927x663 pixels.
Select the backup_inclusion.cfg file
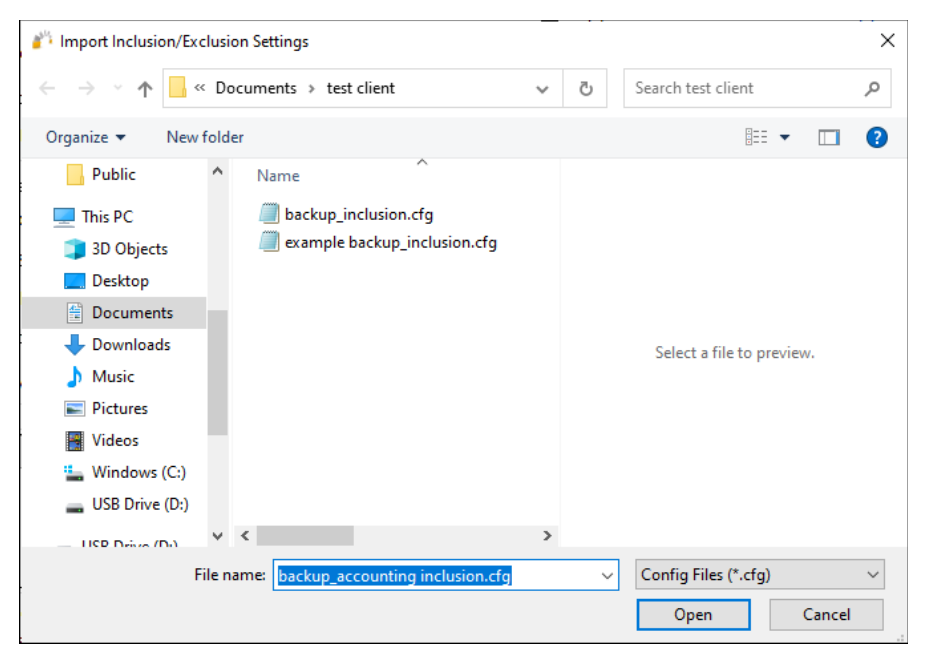359,214
